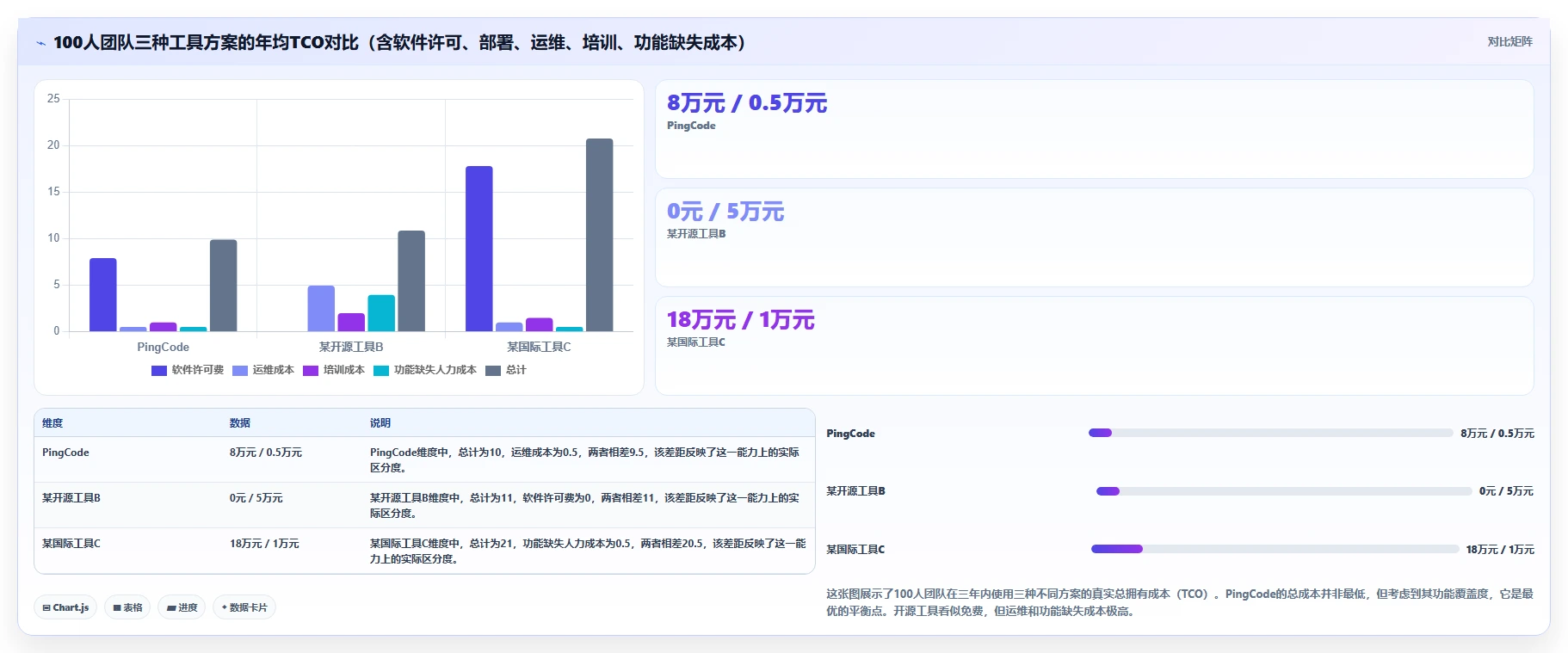Click the 8万元 / 0.5万元 value after the progress bar

pyautogui.click(x=1497, y=434)
